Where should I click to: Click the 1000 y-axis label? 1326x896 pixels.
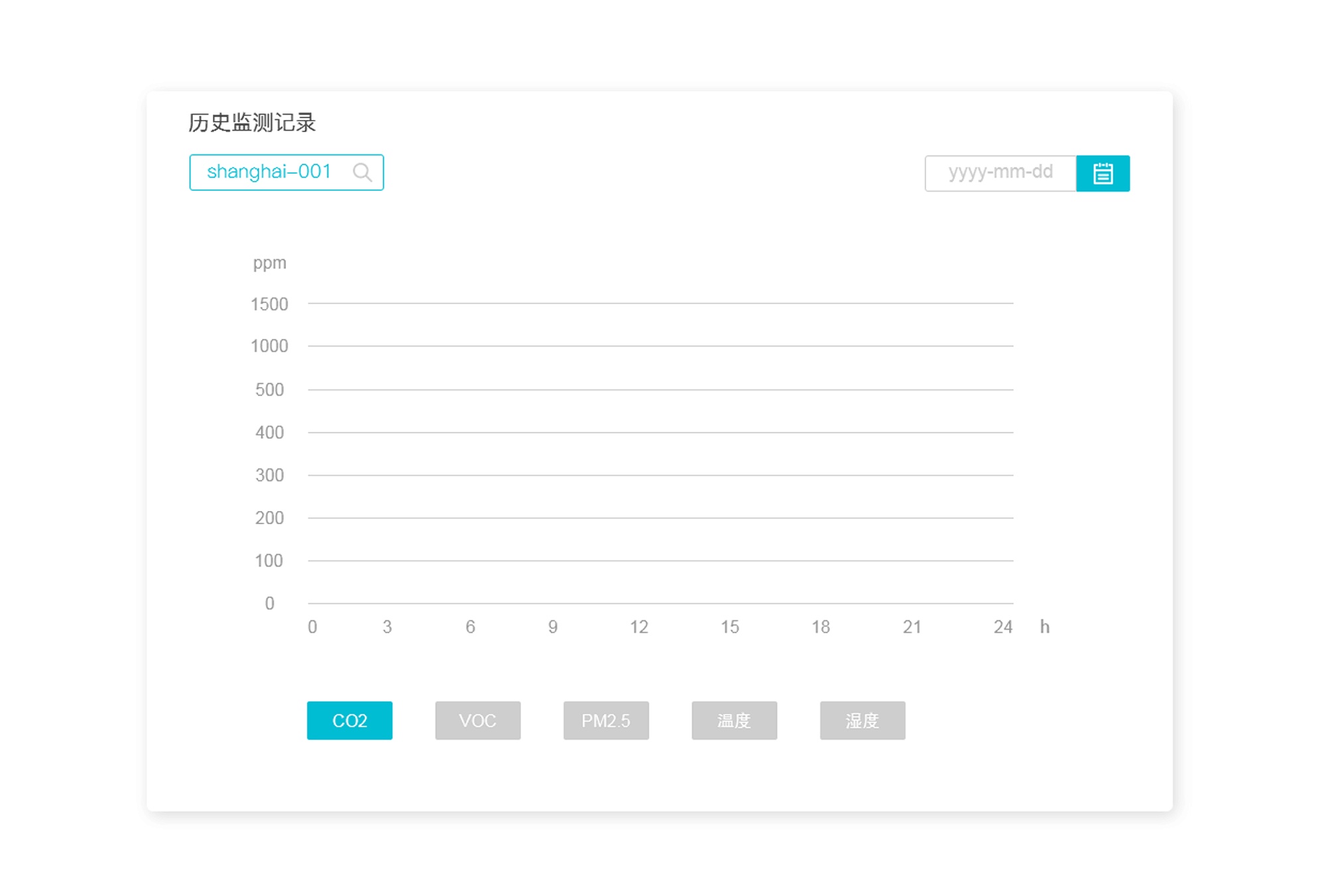269,346
